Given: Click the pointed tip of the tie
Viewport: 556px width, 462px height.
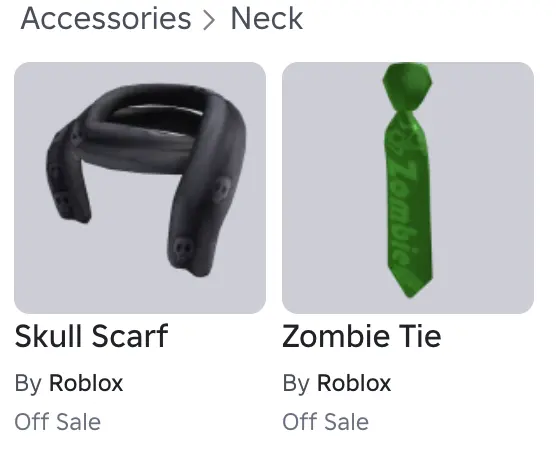Looking at the screenshot, I should (x=411, y=287).
